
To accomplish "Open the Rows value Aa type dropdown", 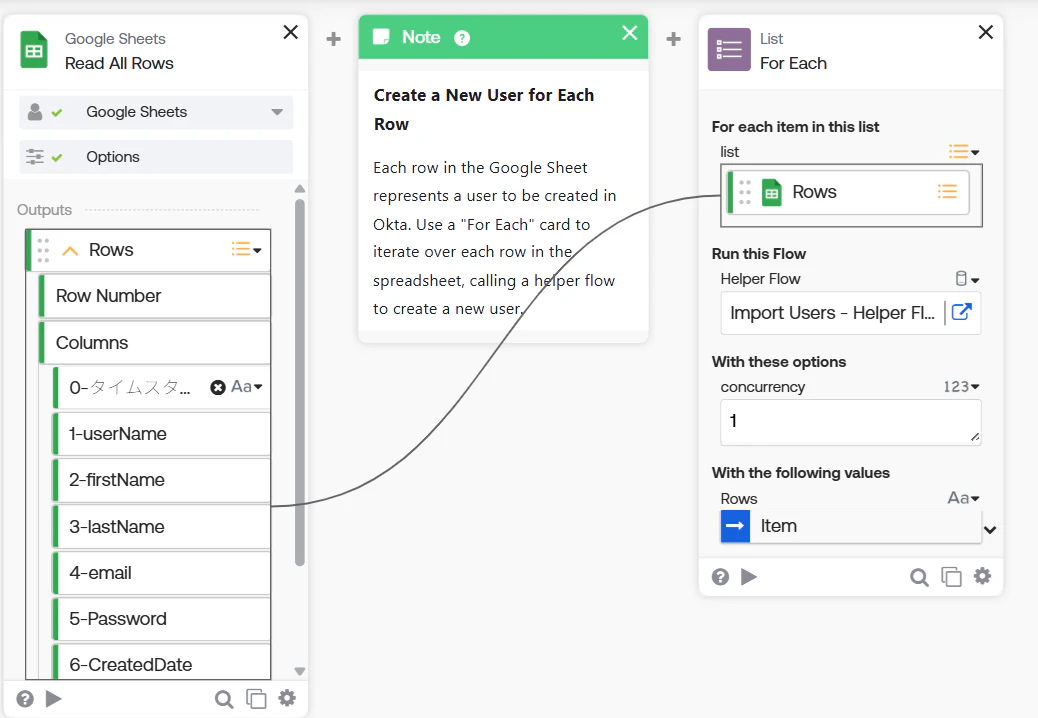I will [x=963, y=498].
